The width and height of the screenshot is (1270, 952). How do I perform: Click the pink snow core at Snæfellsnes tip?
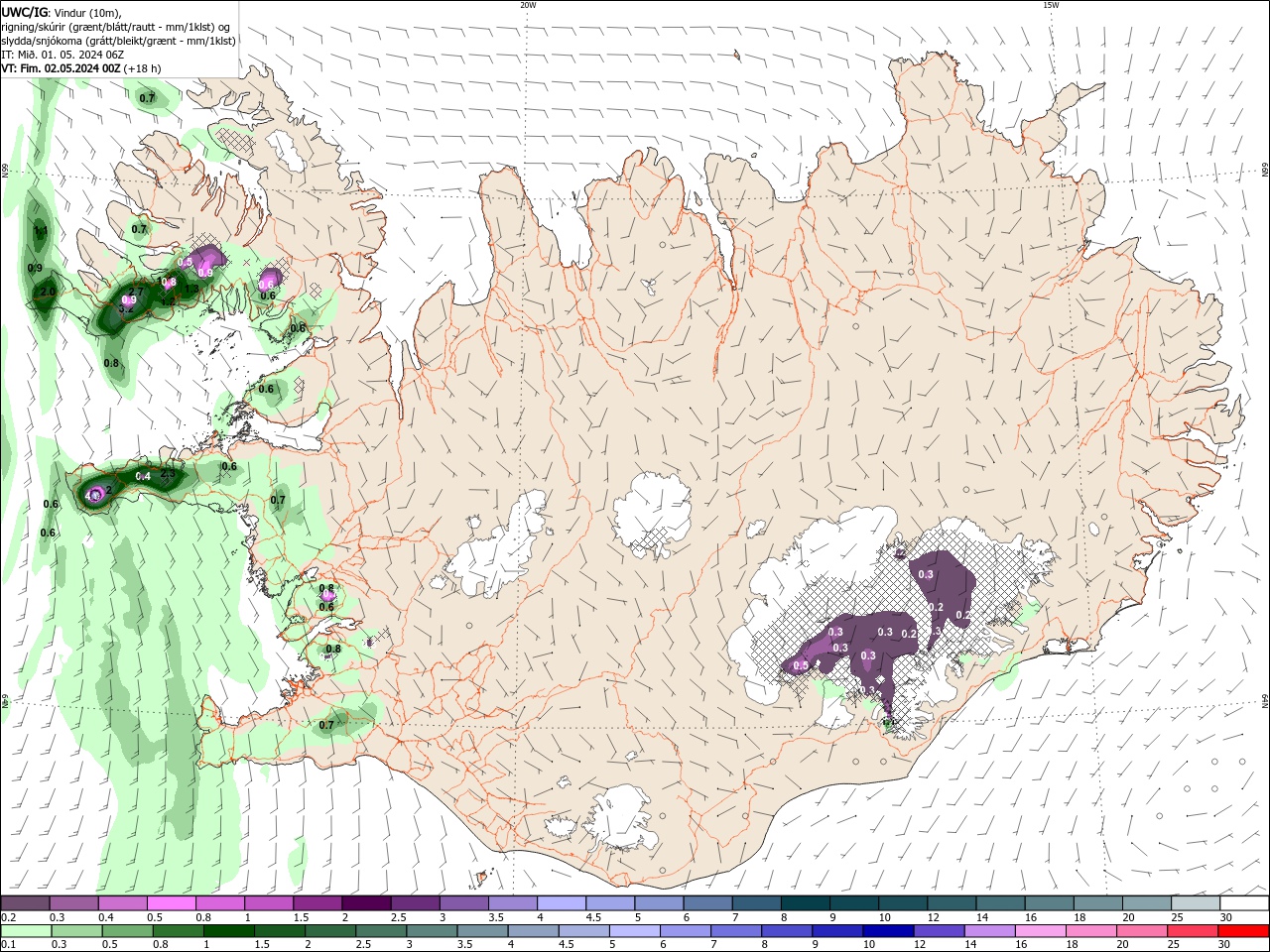point(95,495)
